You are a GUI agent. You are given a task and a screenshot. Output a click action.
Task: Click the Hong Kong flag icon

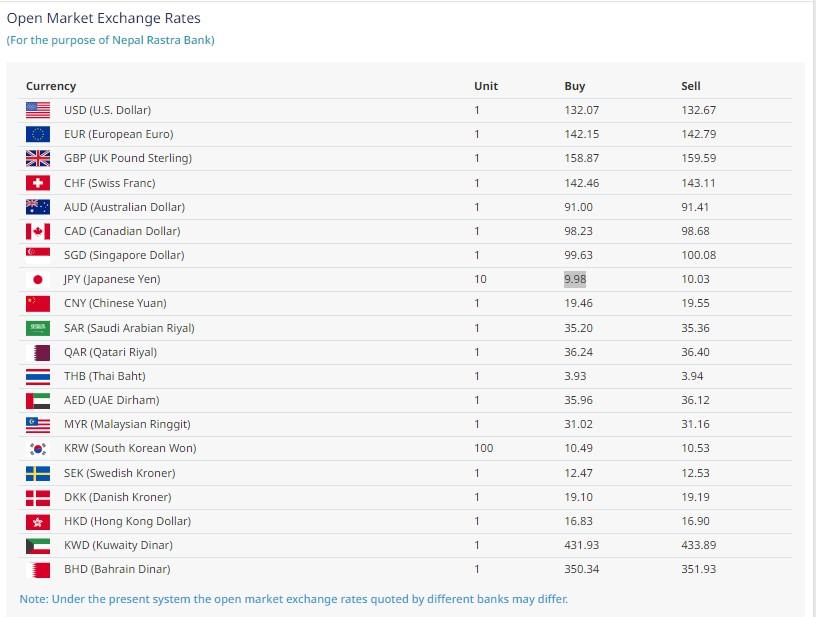(x=38, y=522)
